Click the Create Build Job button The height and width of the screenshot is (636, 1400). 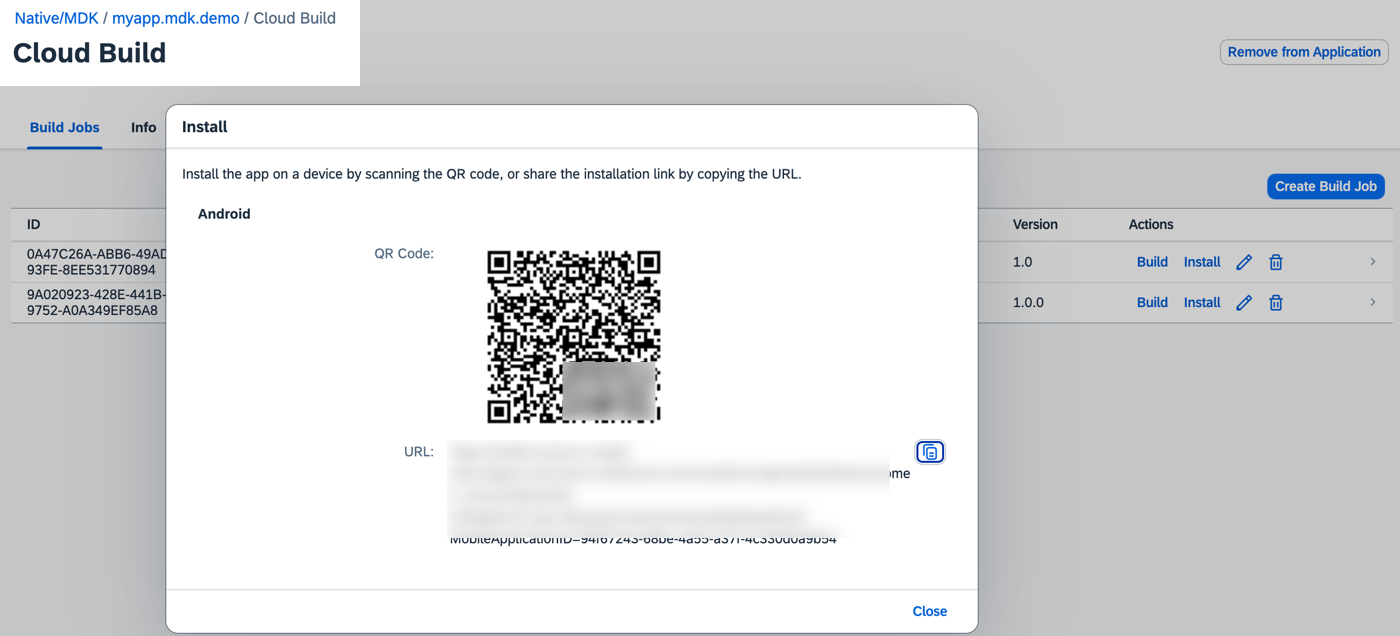click(1326, 186)
